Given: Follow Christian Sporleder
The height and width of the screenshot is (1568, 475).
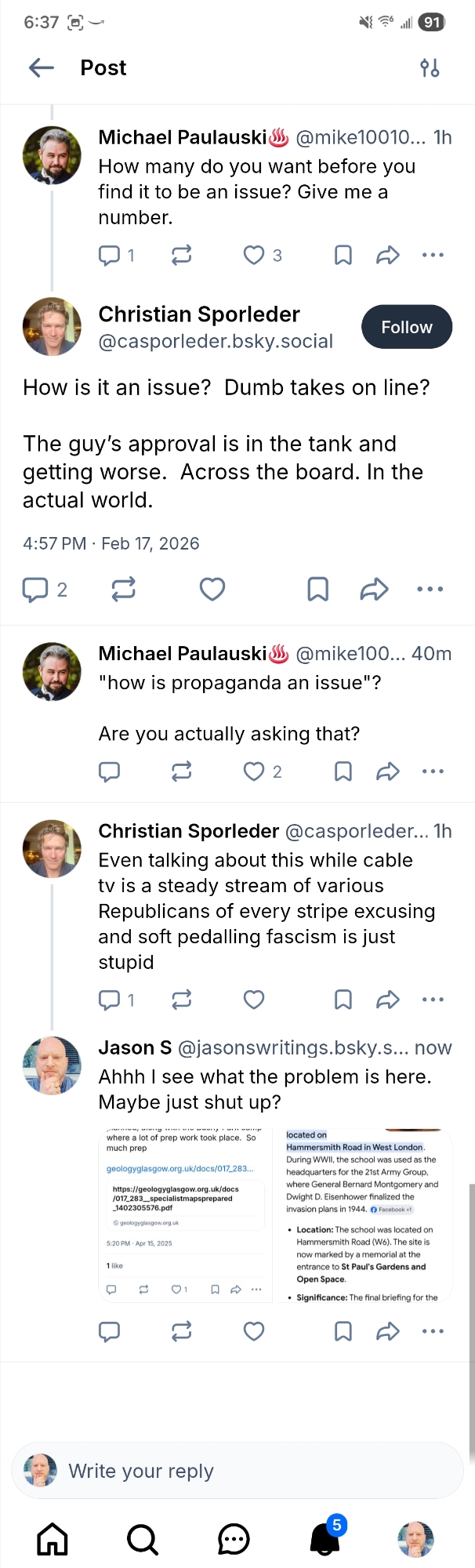Looking at the screenshot, I should pyautogui.click(x=406, y=327).
